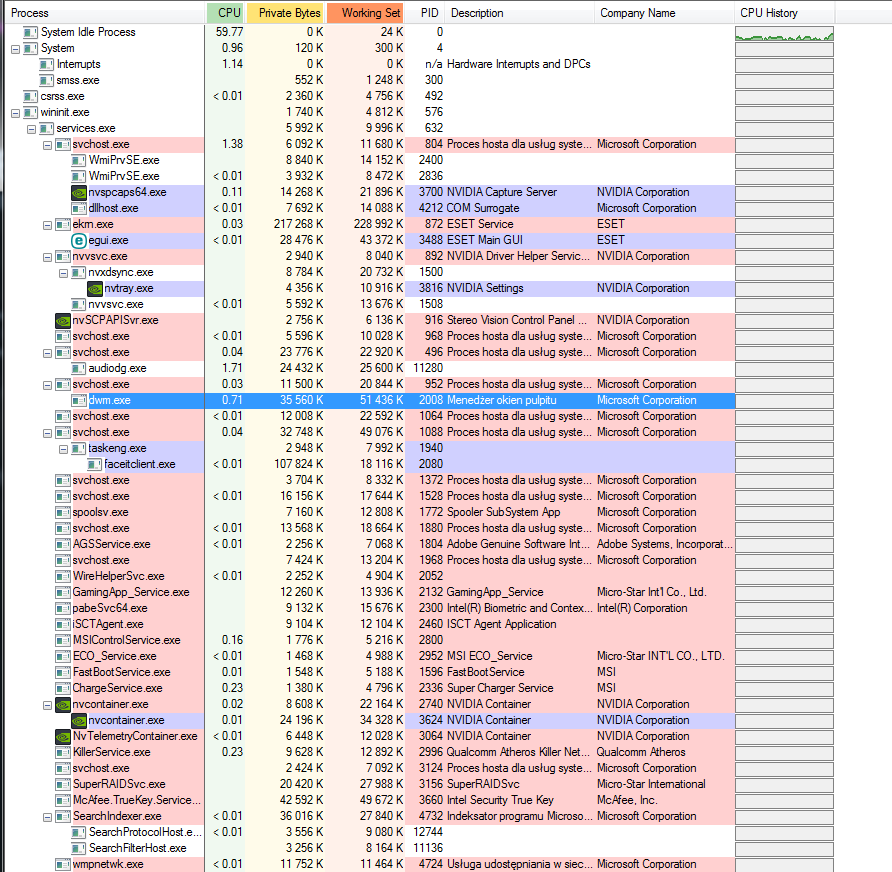
Task: Select the WmiPrvSE.exe row with PID 2400
Action: [370, 160]
